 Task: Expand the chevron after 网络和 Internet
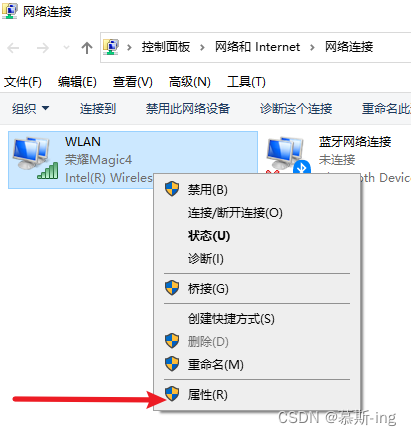(312, 47)
